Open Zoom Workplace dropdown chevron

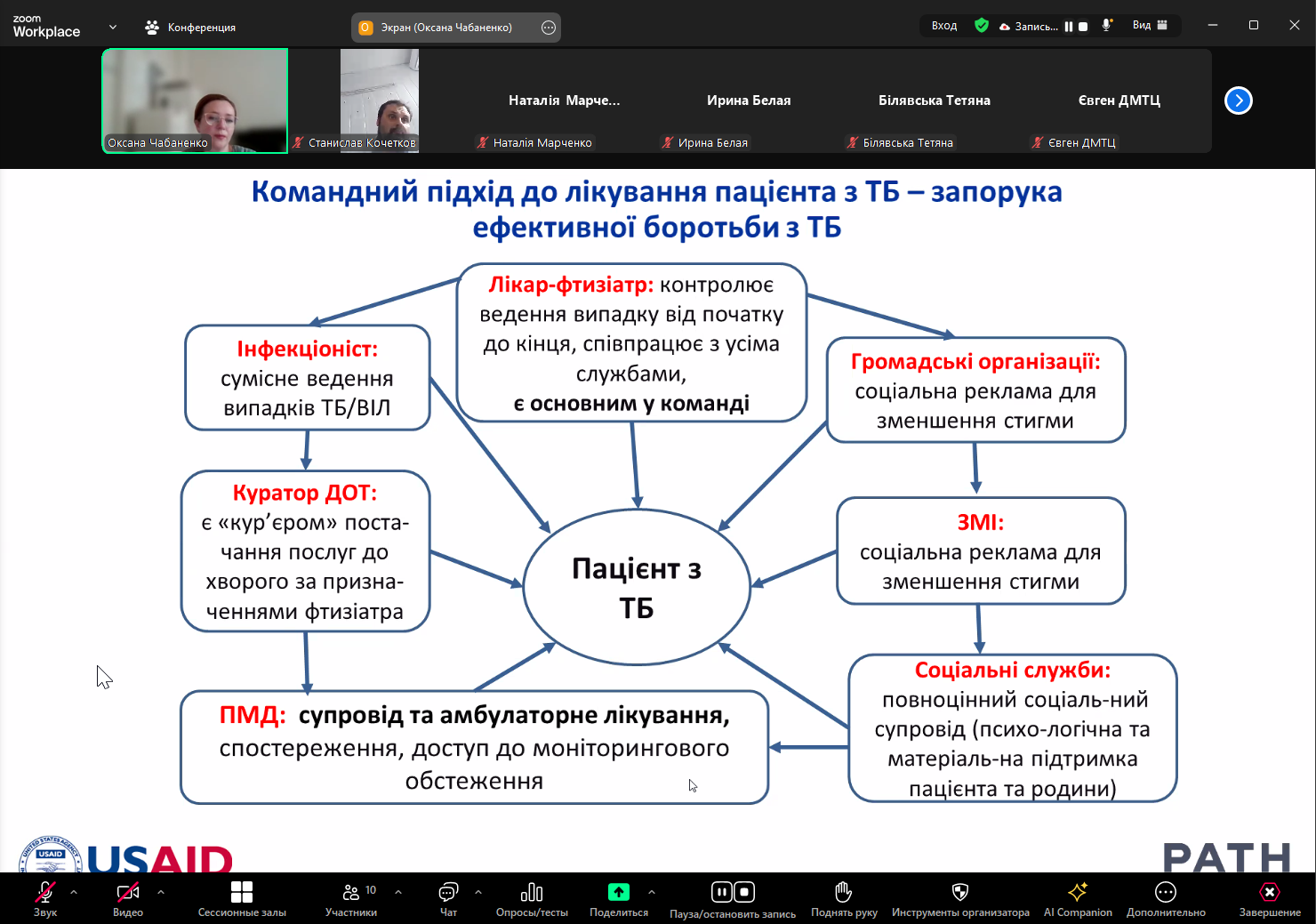(x=113, y=27)
